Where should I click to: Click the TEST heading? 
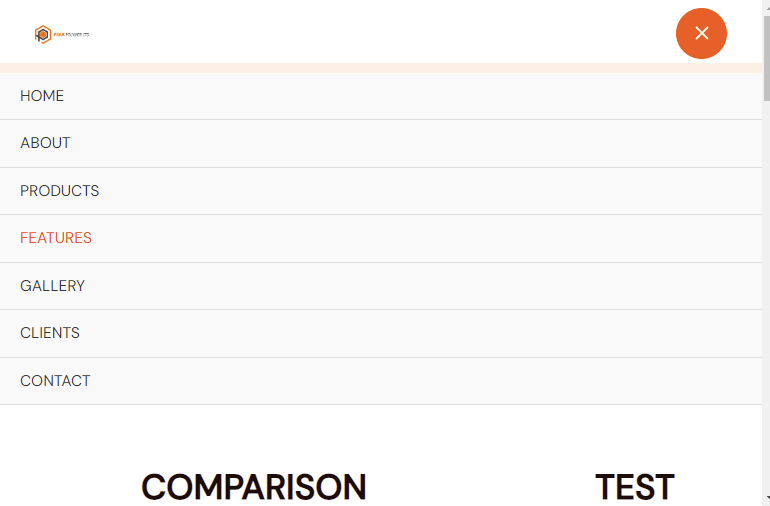634,487
